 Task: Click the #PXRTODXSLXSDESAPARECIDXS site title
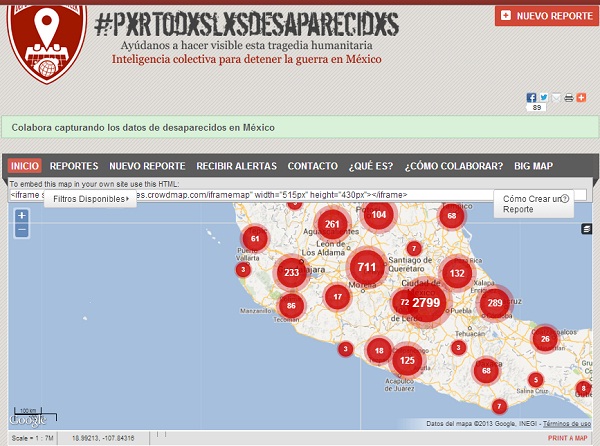[x=246, y=24]
